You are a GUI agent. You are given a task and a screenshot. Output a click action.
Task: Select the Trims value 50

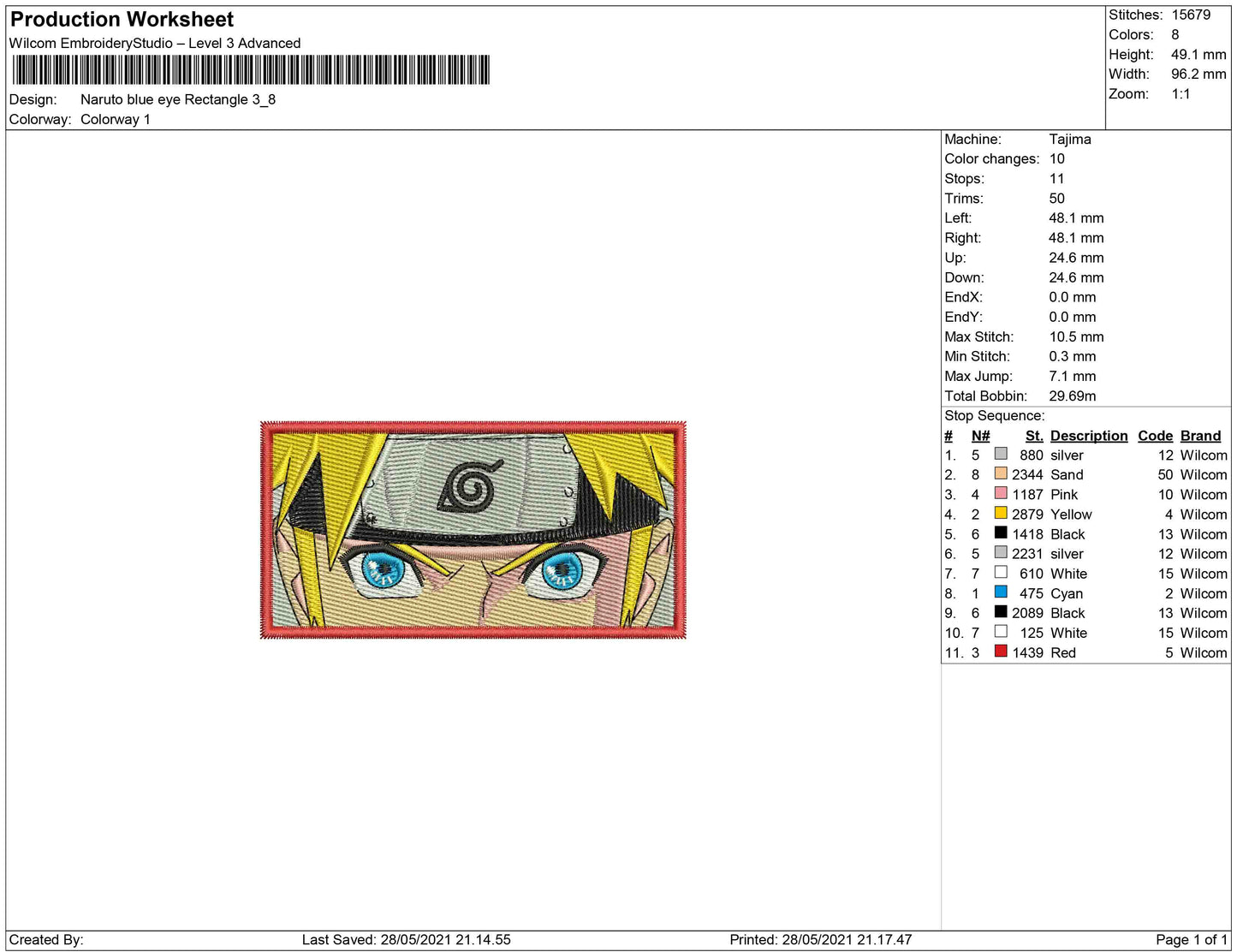click(x=1057, y=198)
